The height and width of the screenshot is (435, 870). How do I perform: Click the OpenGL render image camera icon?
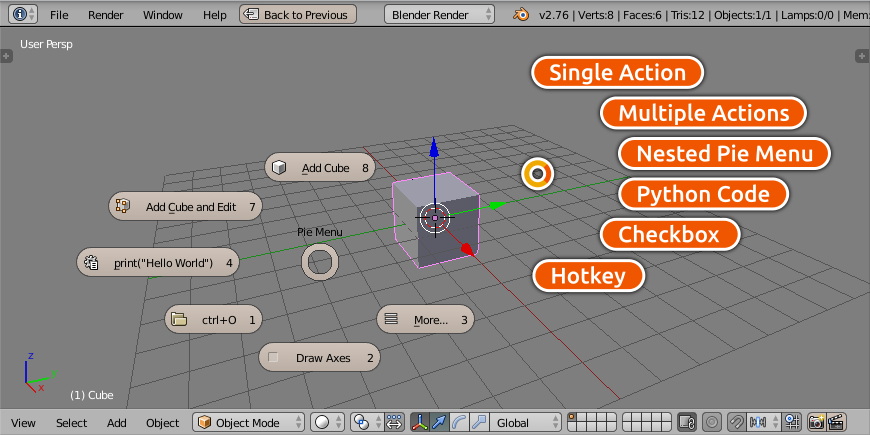817,423
